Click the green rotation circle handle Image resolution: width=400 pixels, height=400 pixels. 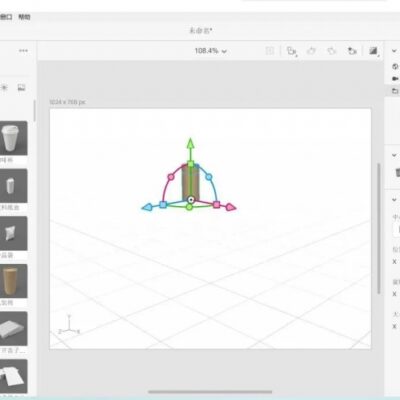click(189, 207)
